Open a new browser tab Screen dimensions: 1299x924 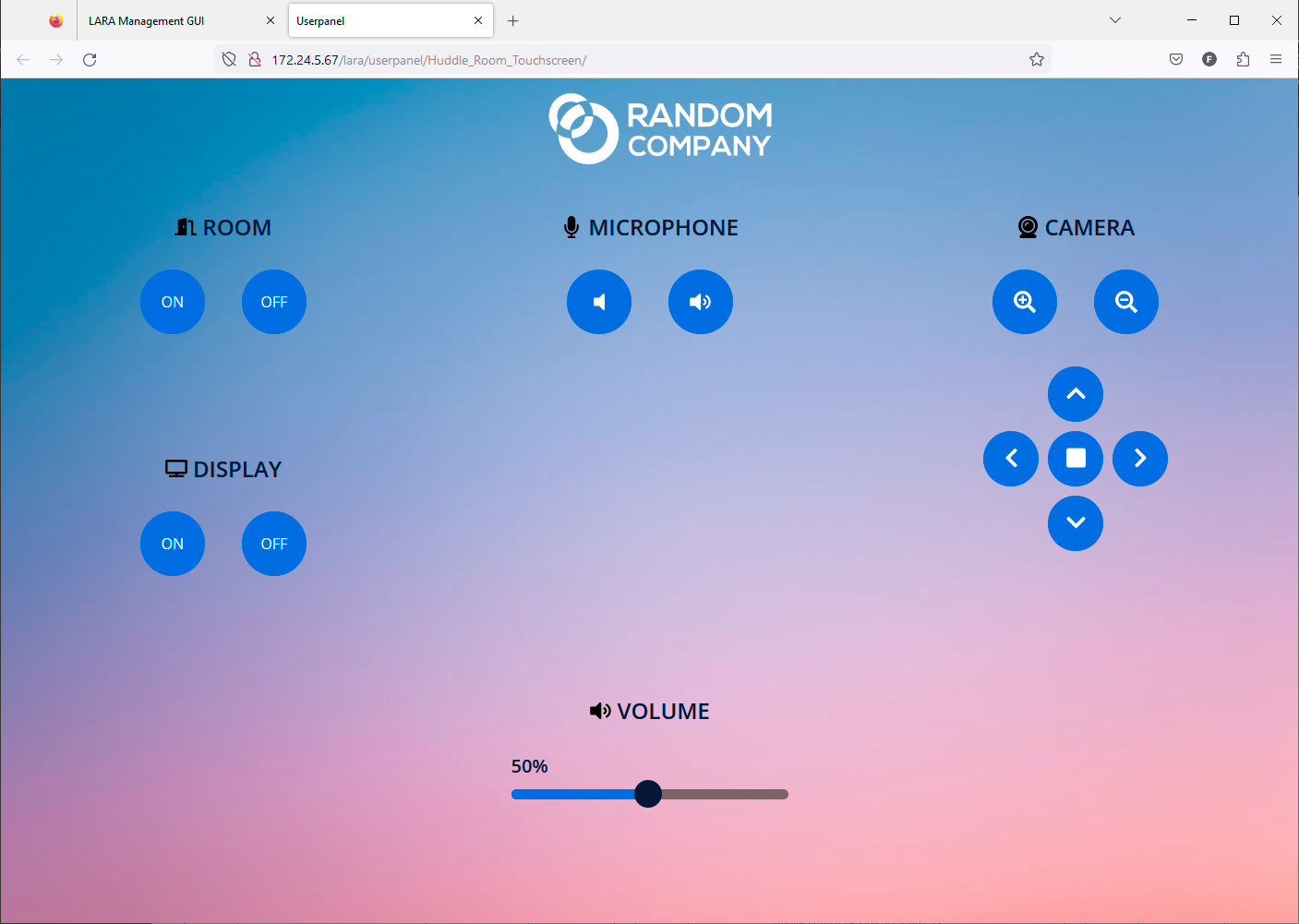click(513, 20)
